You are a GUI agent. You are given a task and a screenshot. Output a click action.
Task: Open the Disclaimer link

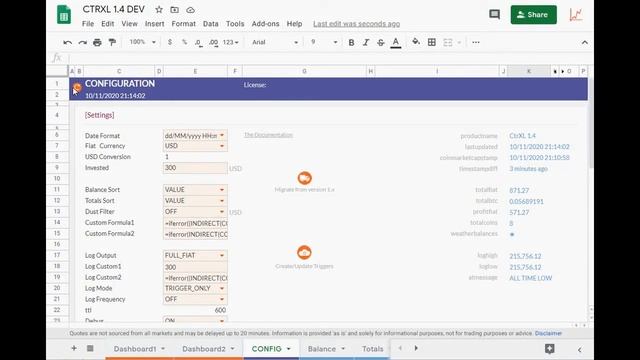[548, 333]
